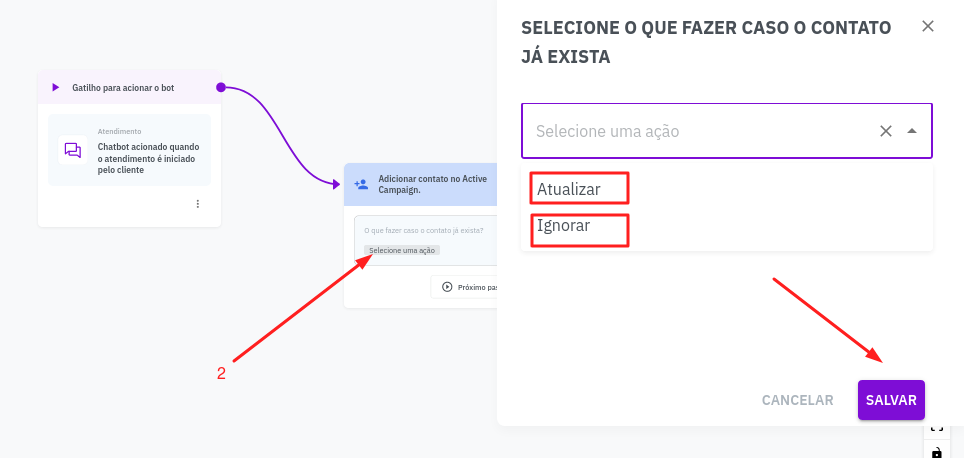964x458 pixels.
Task: Click the lock icon at bottom right
Action: coord(936,452)
